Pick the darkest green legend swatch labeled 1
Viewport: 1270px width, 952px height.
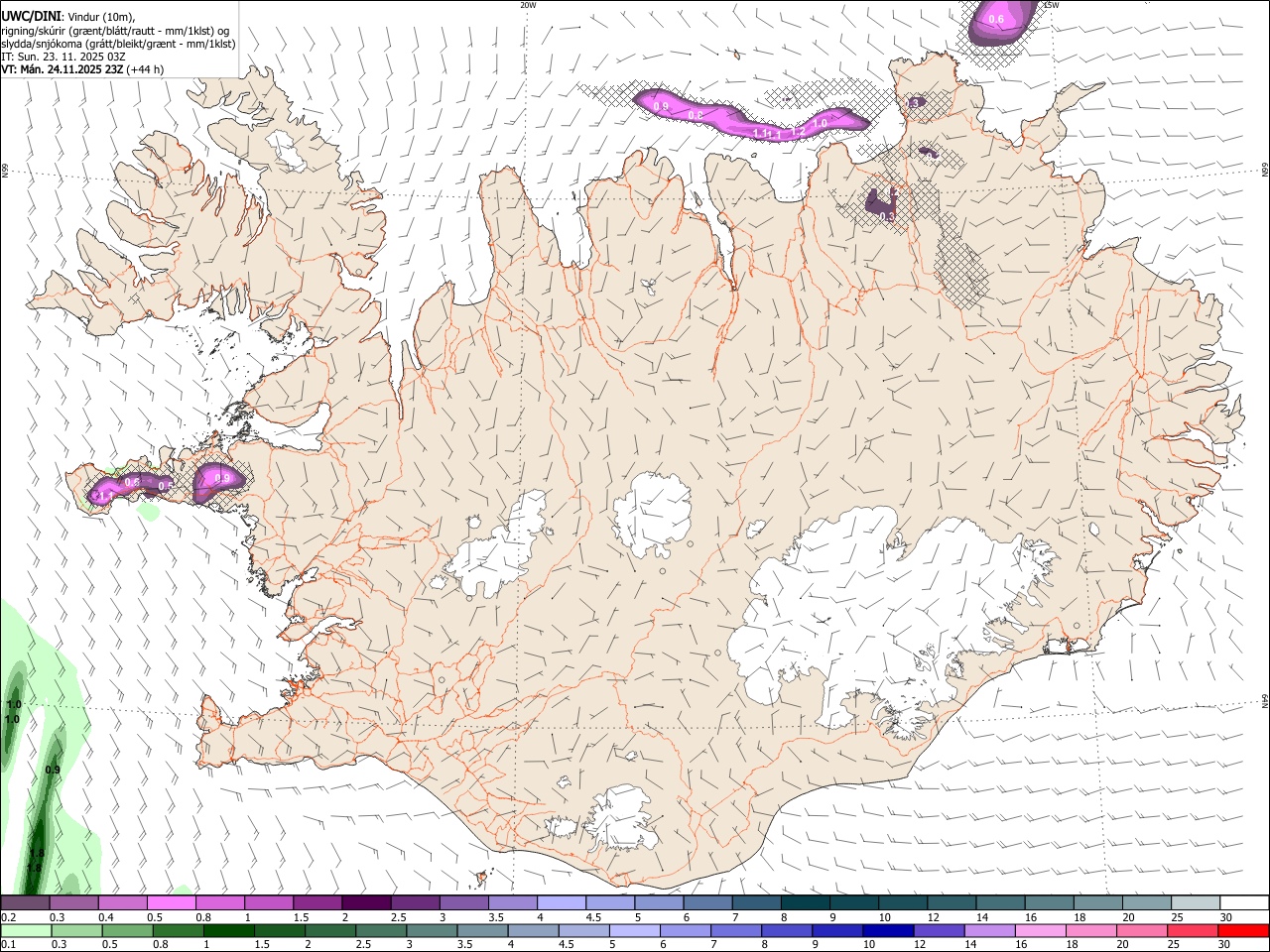tap(230, 931)
